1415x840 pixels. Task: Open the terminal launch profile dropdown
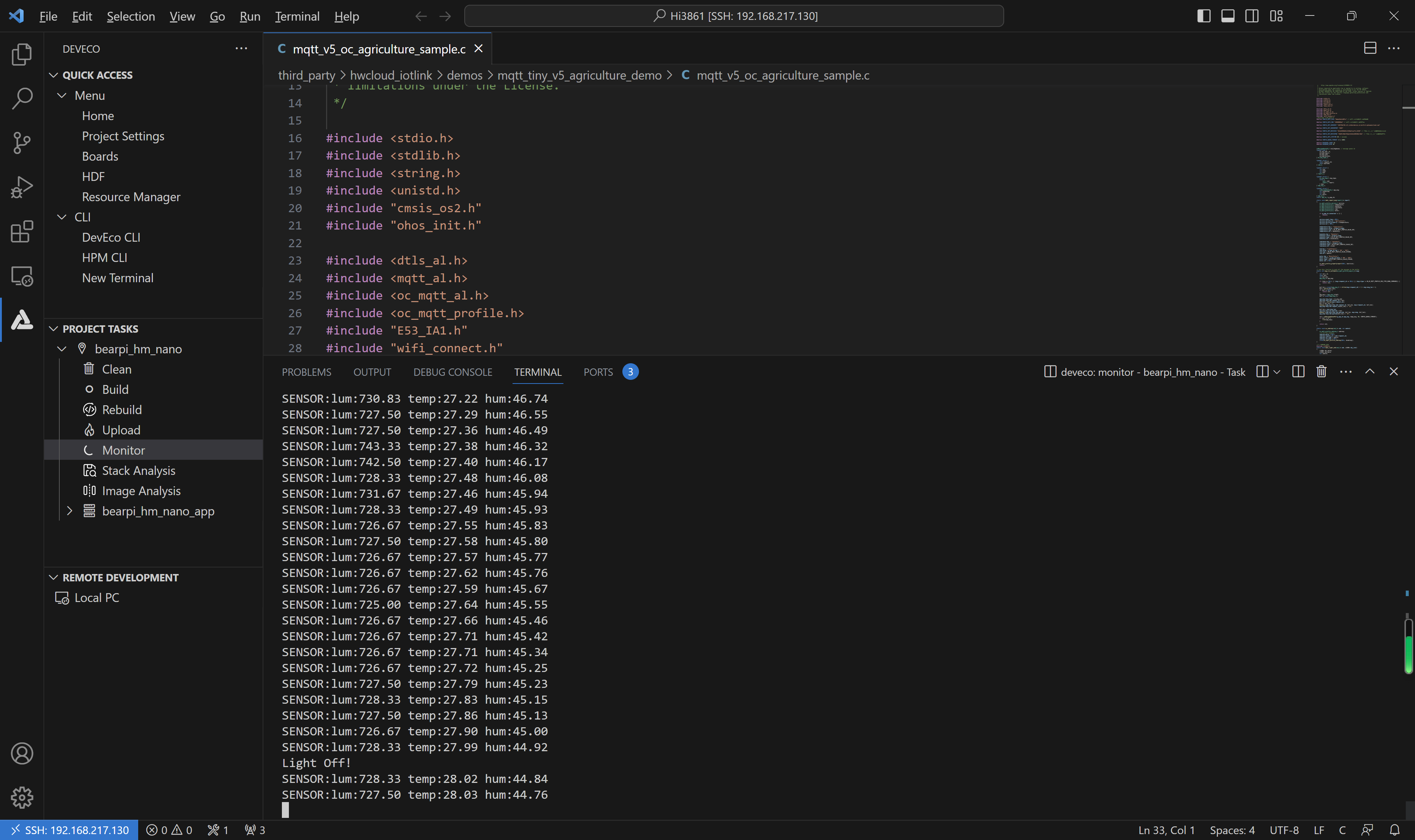click(x=1277, y=372)
